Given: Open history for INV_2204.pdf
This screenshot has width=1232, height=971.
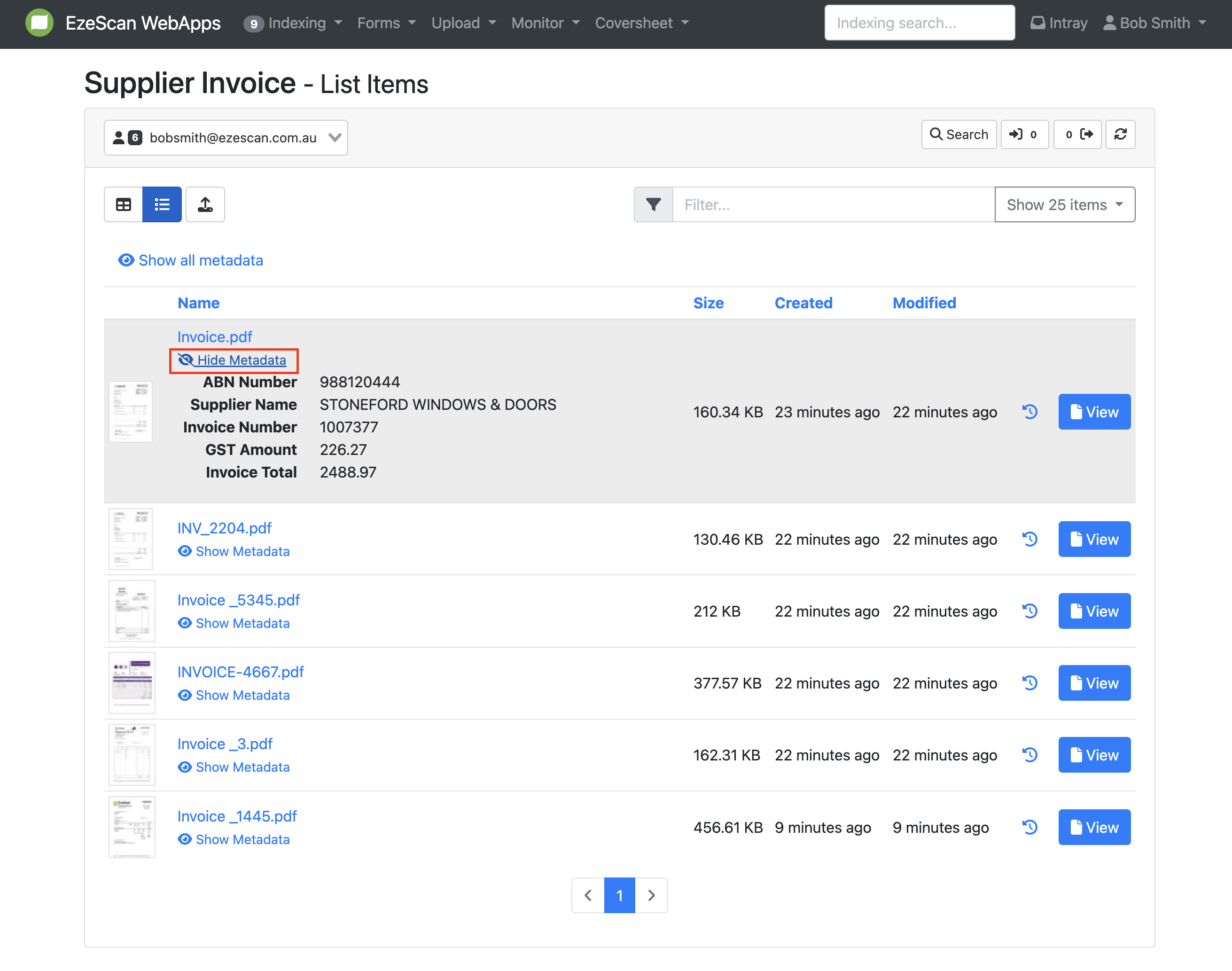Looking at the screenshot, I should pos(1029,539).
